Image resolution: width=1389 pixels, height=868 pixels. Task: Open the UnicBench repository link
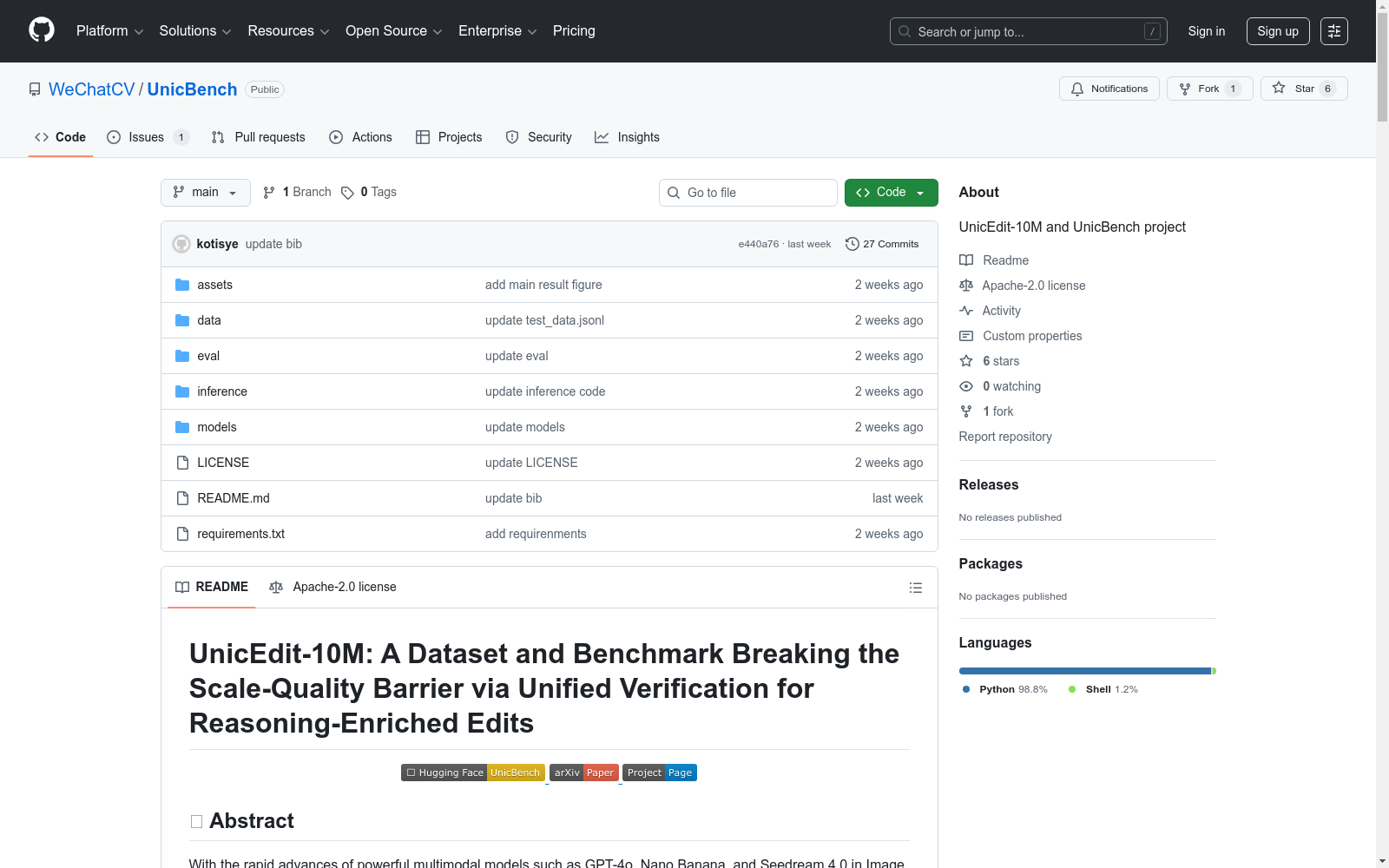(x=192, y=89)
